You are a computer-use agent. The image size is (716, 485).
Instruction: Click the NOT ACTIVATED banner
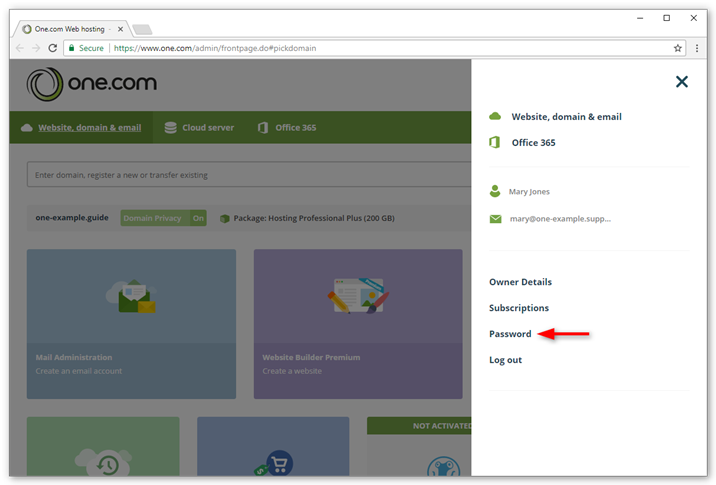(419, 426)
